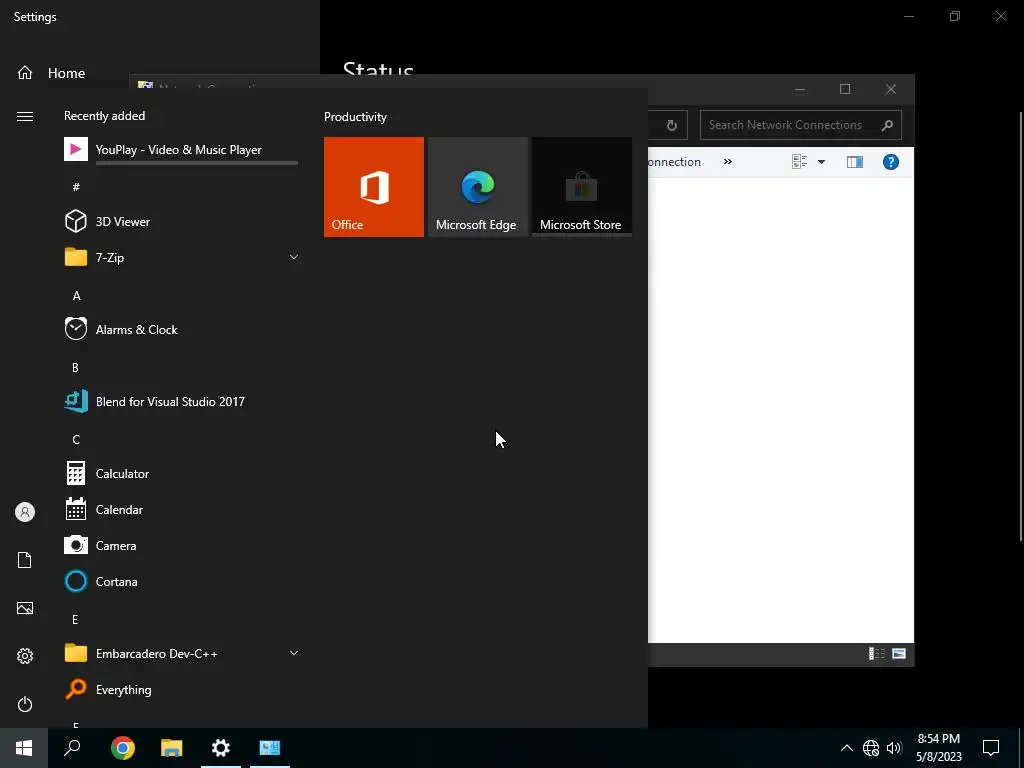Jump to the B letter group
Screen dimensions: 1024x768
[75, 368]
